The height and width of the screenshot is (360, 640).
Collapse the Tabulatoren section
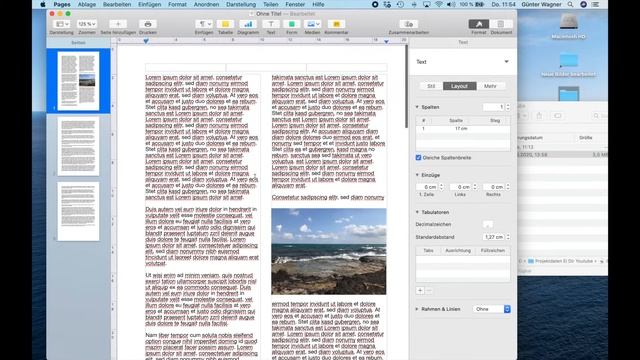(x=417, y=212)
